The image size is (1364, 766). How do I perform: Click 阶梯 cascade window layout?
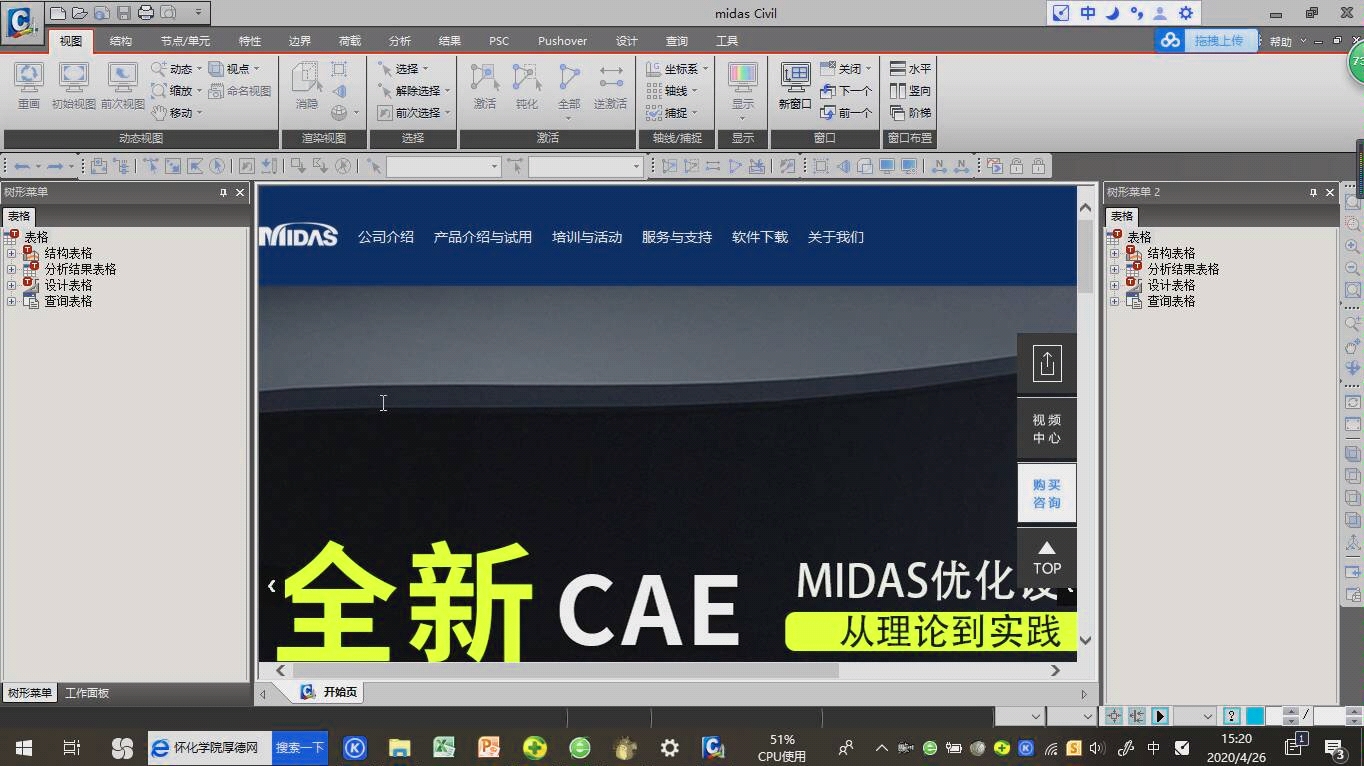pos(911,113)
